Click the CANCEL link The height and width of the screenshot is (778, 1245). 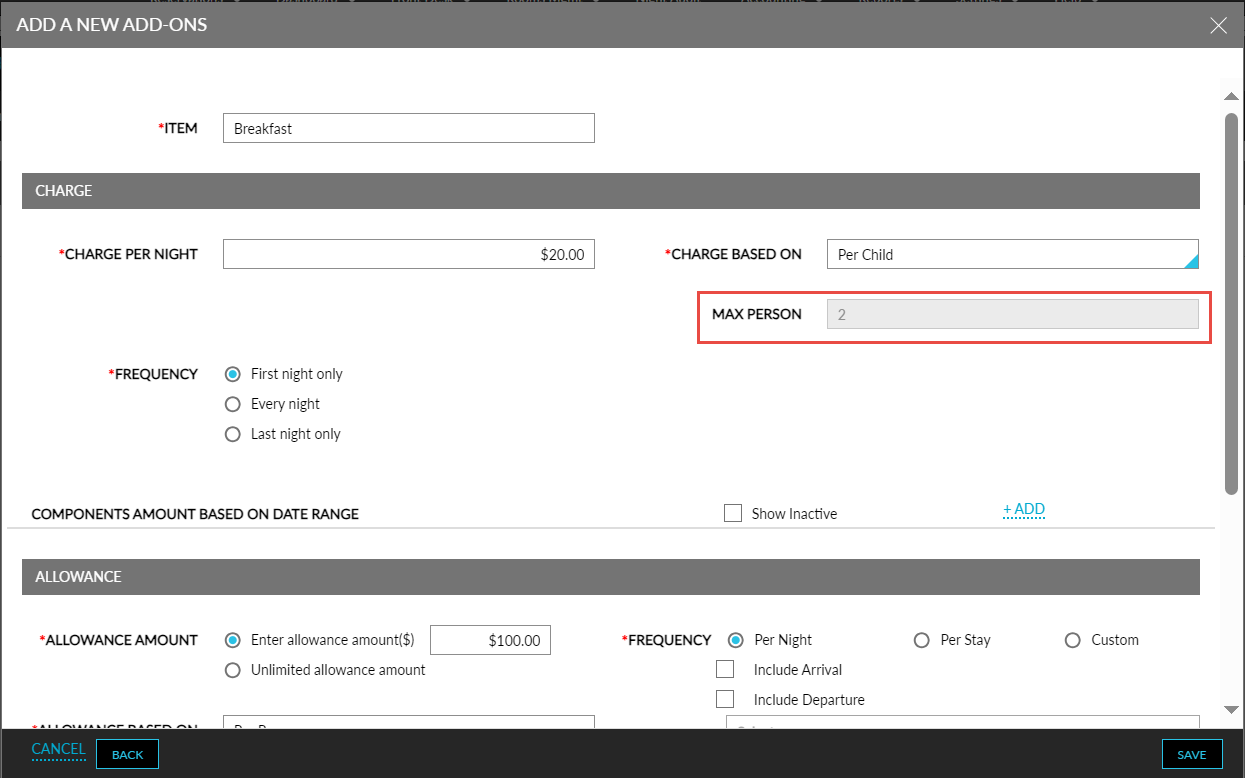click(57, 749)
